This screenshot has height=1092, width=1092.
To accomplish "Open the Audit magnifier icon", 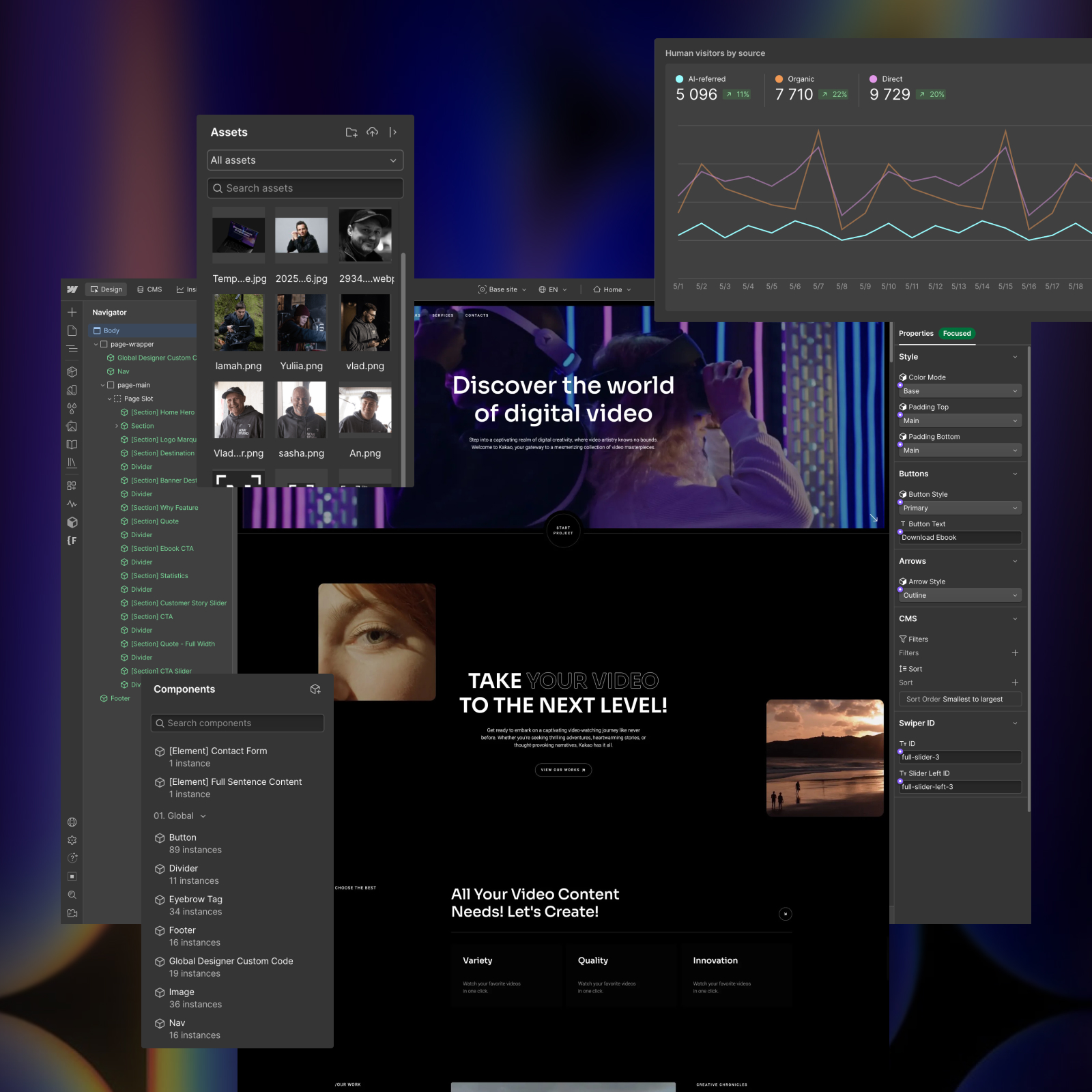I will pyautogui.click(x=72, y=895).
